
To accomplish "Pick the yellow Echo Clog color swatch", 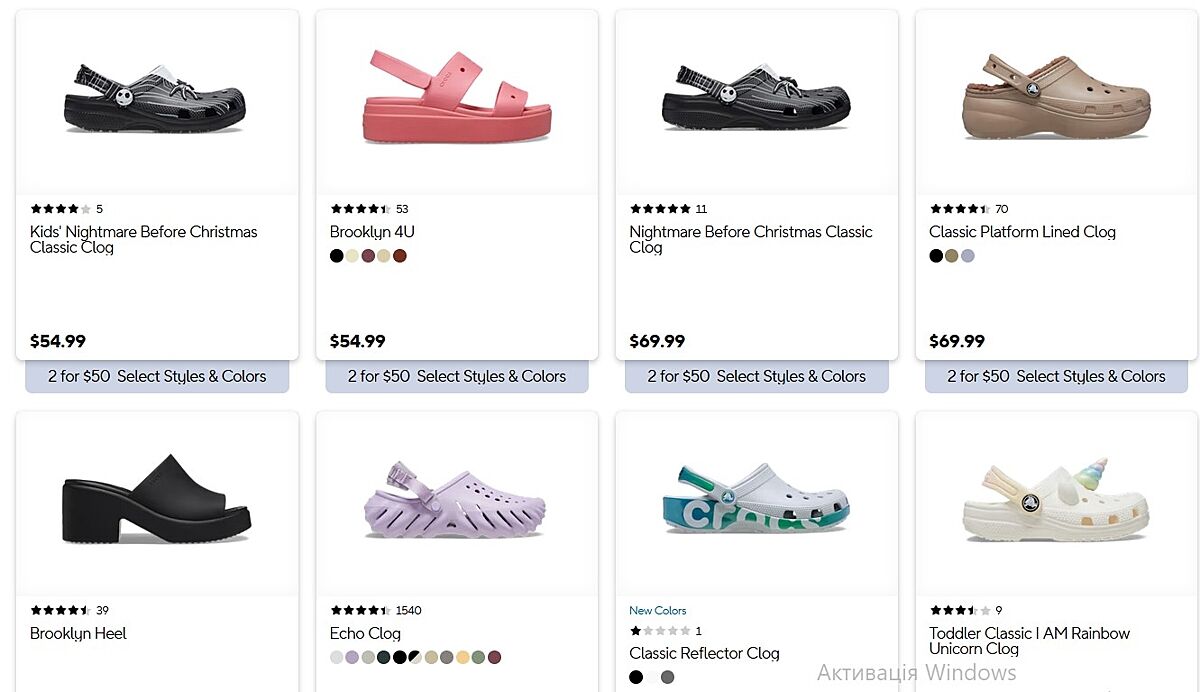I will pos(463,657).
